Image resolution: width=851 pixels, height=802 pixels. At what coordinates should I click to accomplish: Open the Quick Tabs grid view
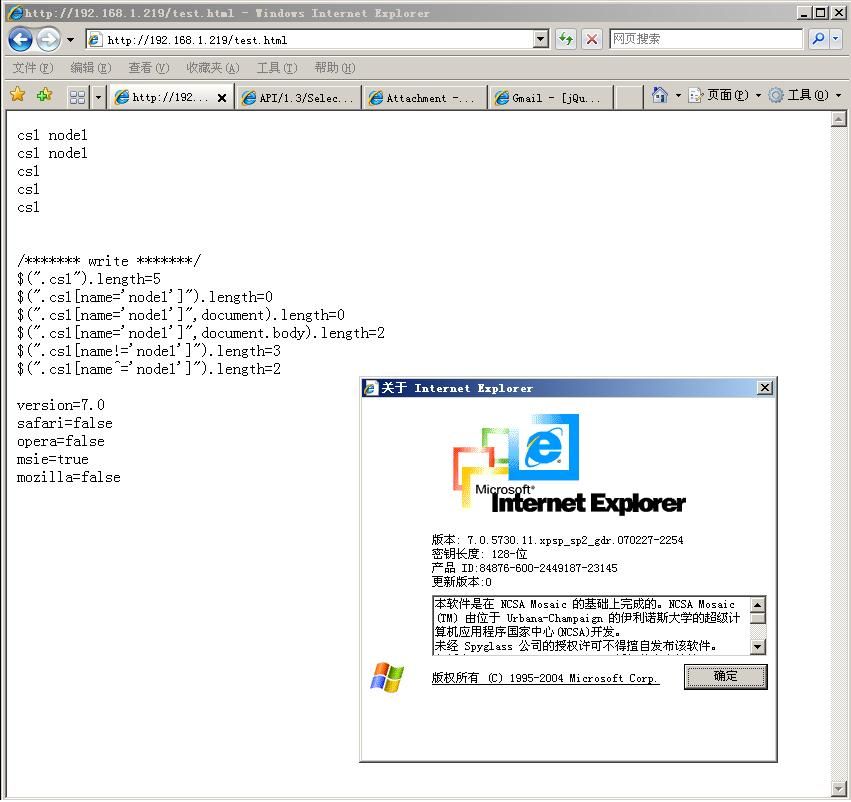(x=77, y=97)
